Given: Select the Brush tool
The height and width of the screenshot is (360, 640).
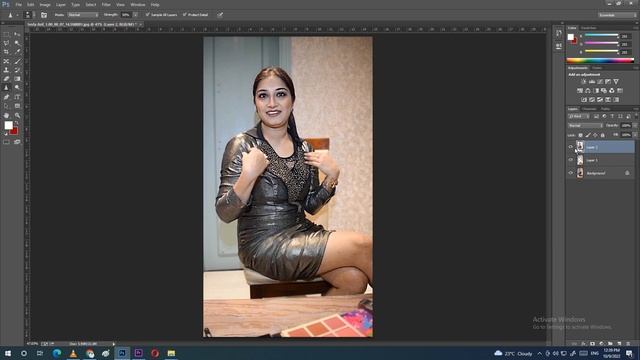Looking at the screenshot, I should [17, 61].
